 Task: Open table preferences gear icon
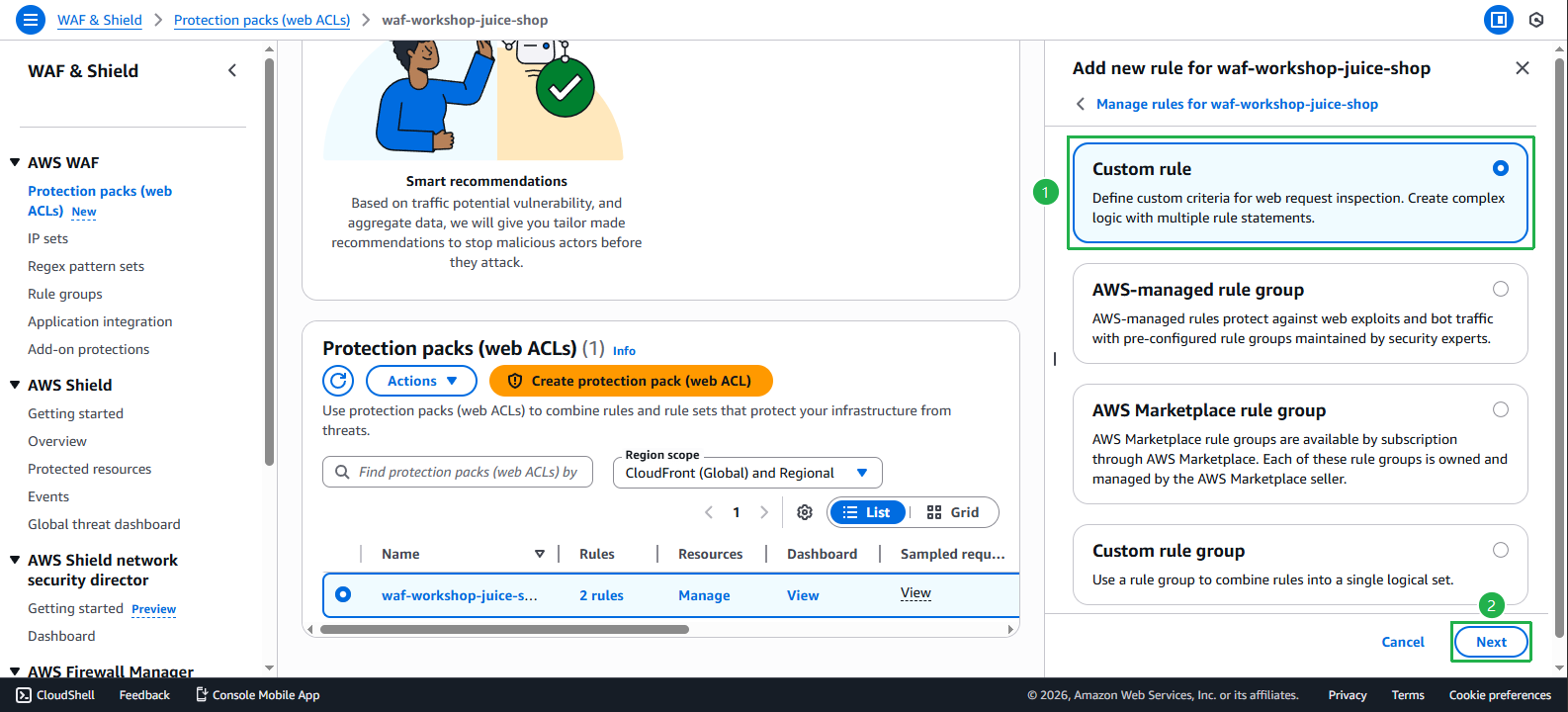(805, 512)
